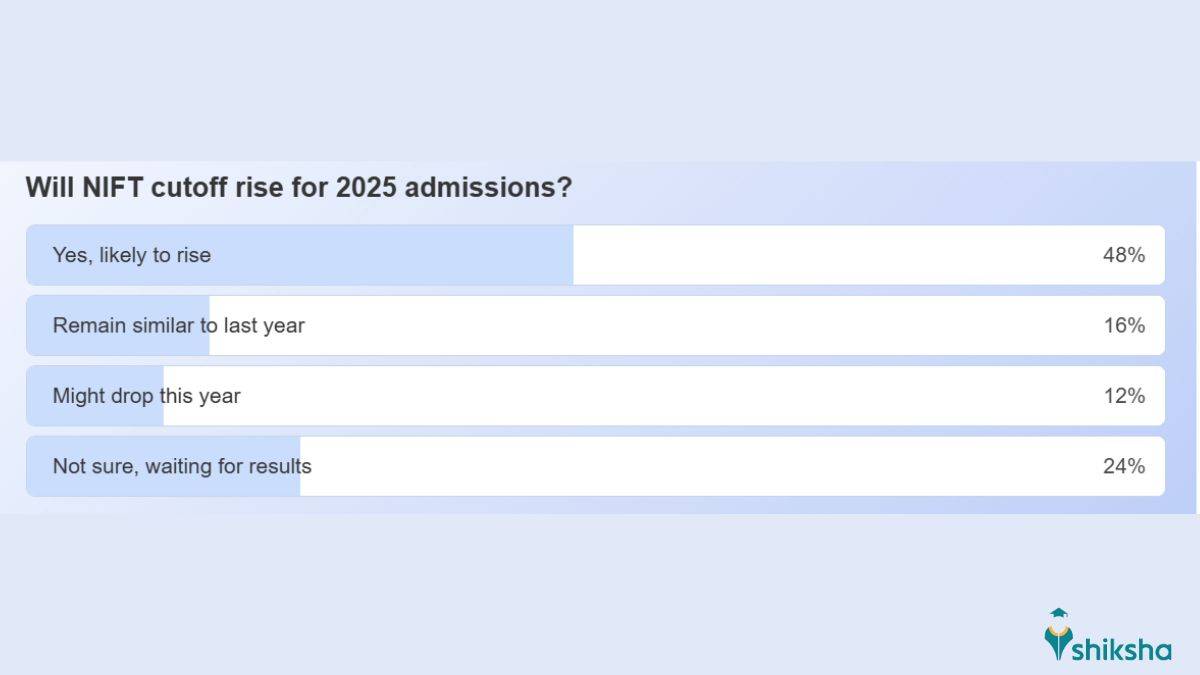The width and height of the screenshot is (1200, 675).
Task: Click the white unfilled area of the 16% bar
Action: coord(700,326)
